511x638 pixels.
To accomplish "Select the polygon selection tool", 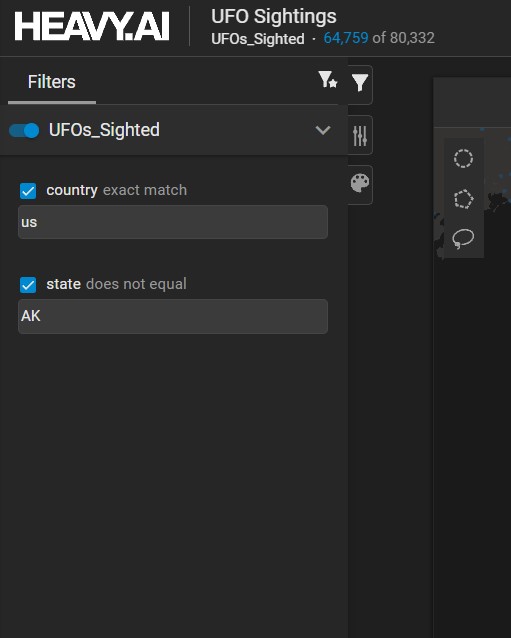I will point(463,199).
